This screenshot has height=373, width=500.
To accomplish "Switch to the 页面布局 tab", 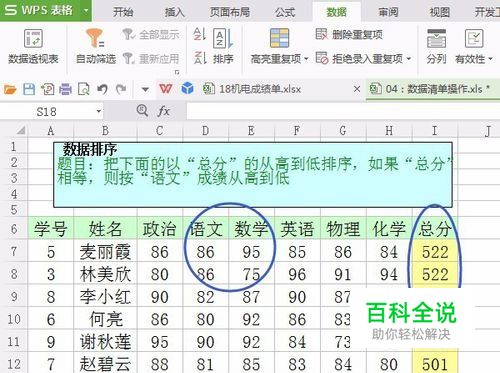I will [230, 12].
